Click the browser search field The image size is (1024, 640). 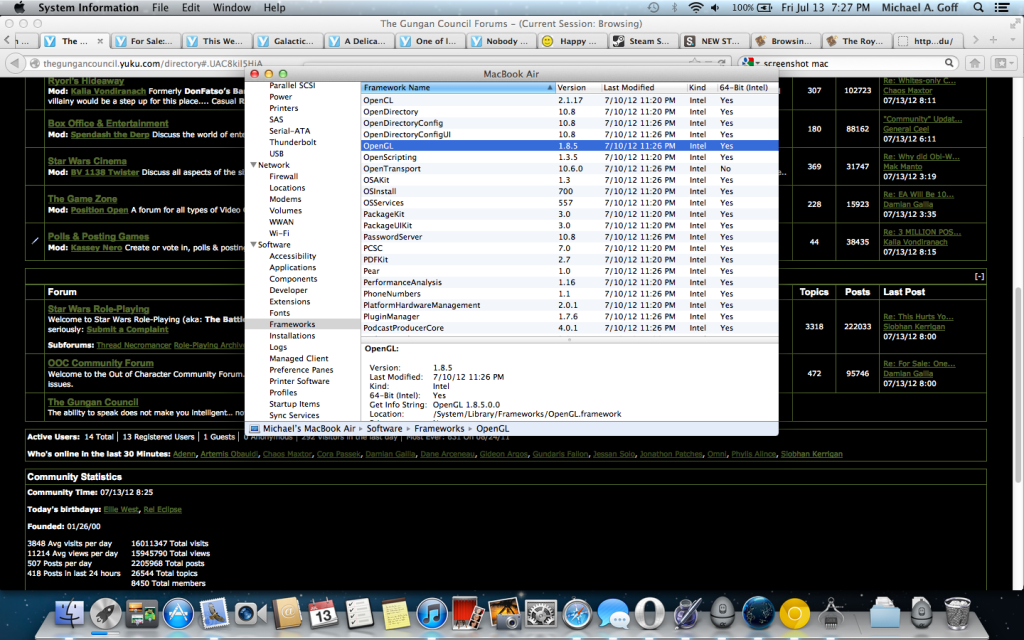(852, 63)
